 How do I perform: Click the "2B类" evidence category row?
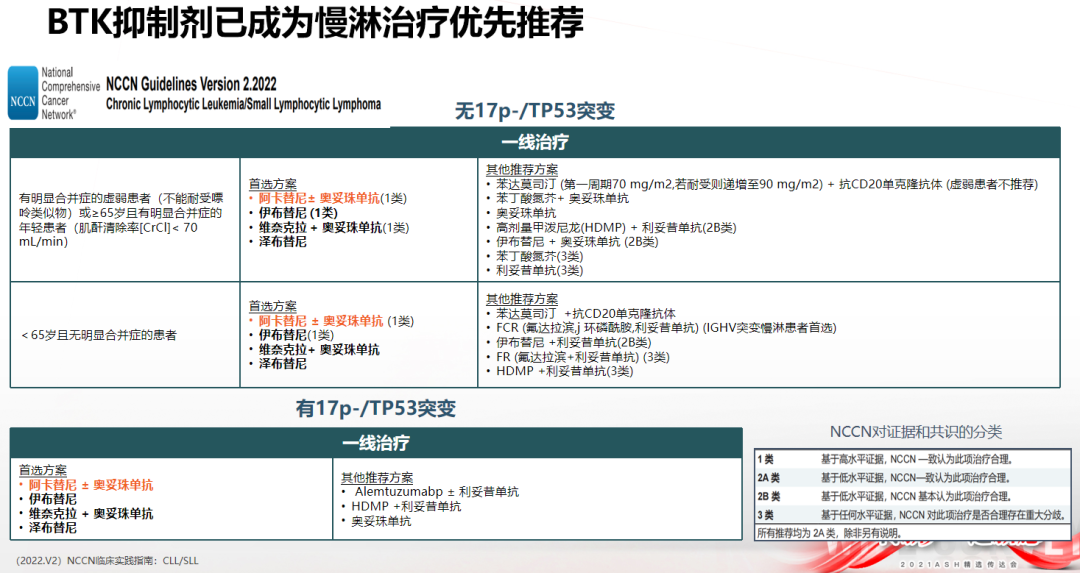[x=914, y=497]
